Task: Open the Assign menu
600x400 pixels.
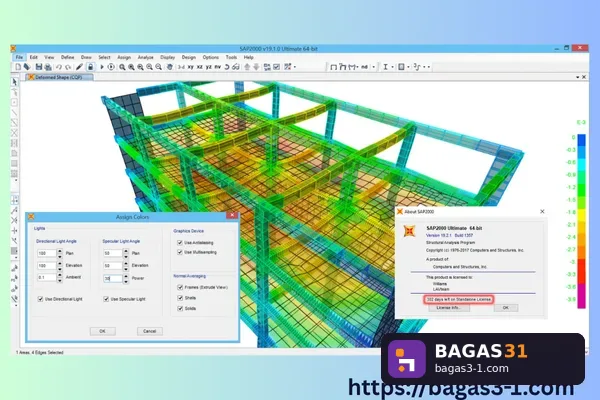Action: tap(124, 57)
